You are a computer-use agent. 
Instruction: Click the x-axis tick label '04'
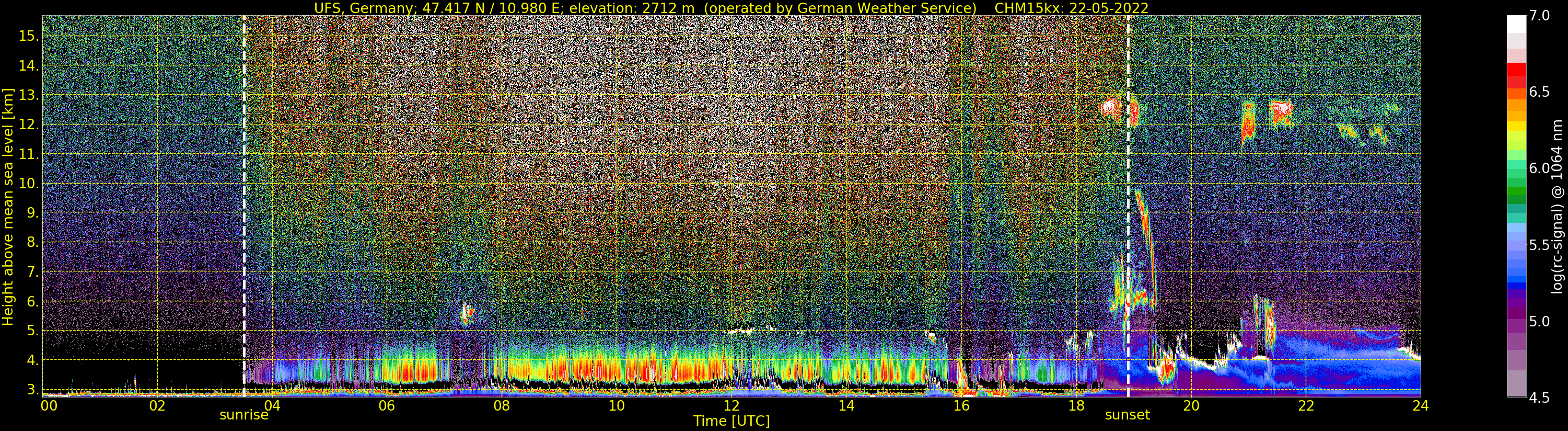(272, 406)
